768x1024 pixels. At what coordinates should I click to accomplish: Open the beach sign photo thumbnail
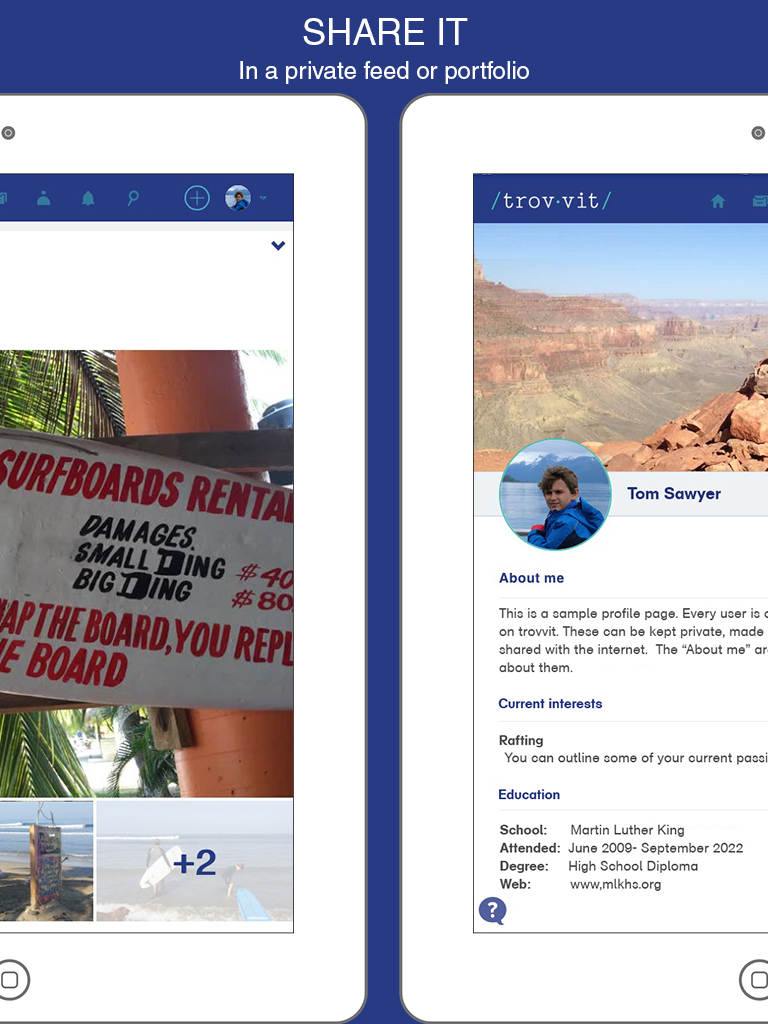point(46,861)
